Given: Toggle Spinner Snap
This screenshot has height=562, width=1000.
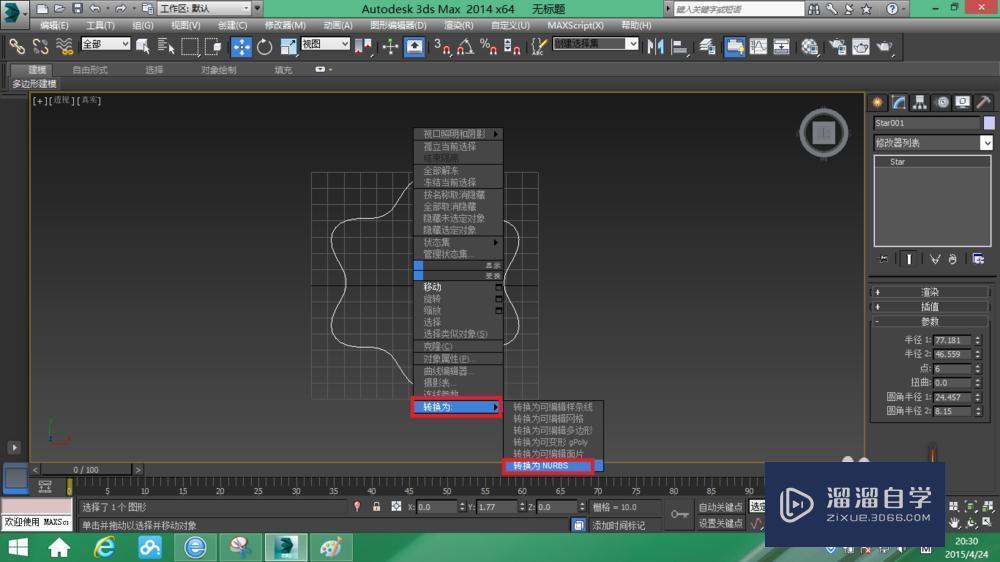Looking at the screenshot, I should tap(512, 47).
